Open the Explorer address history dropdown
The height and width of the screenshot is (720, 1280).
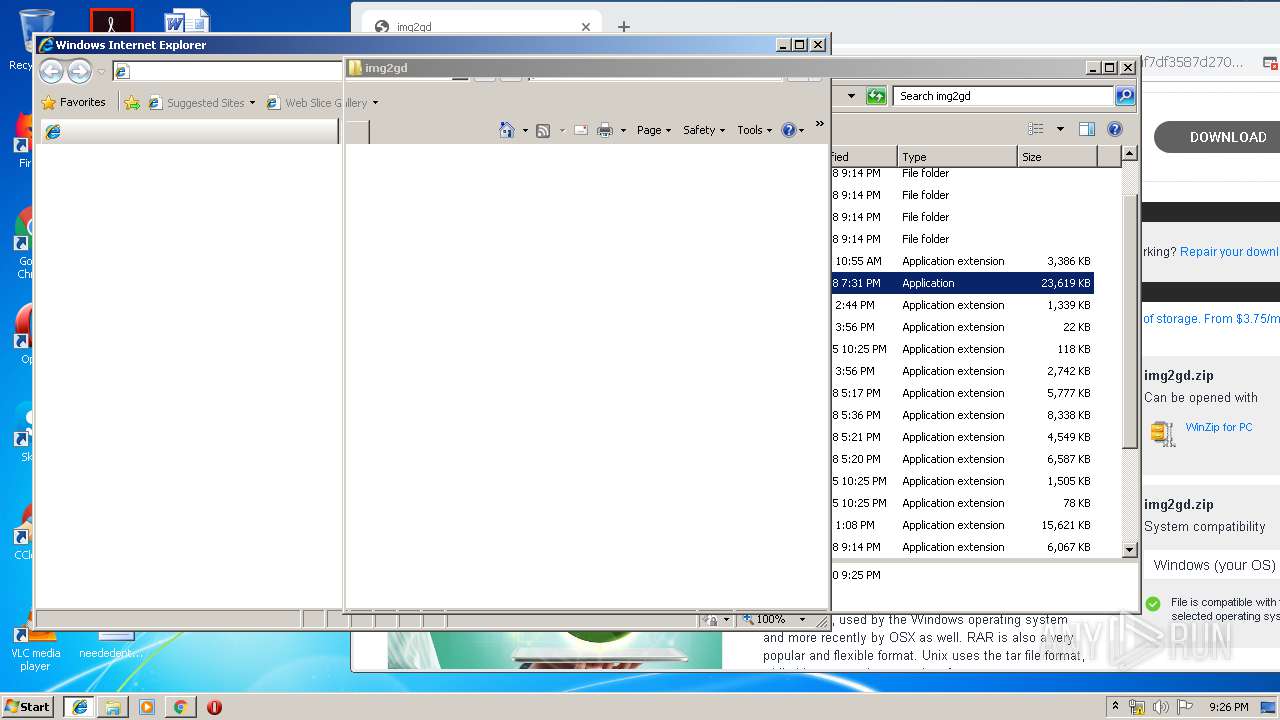tap(851, 96)
